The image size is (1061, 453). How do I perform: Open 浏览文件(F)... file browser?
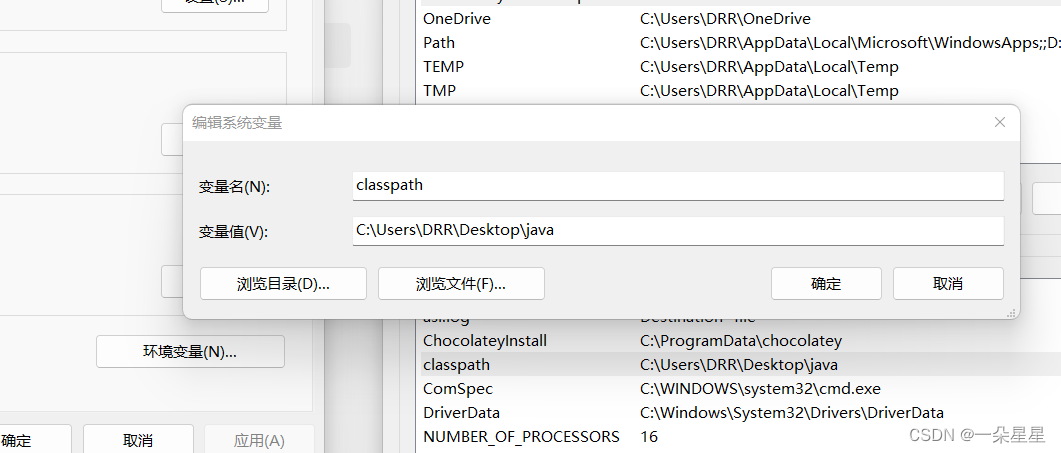(461, 284)
